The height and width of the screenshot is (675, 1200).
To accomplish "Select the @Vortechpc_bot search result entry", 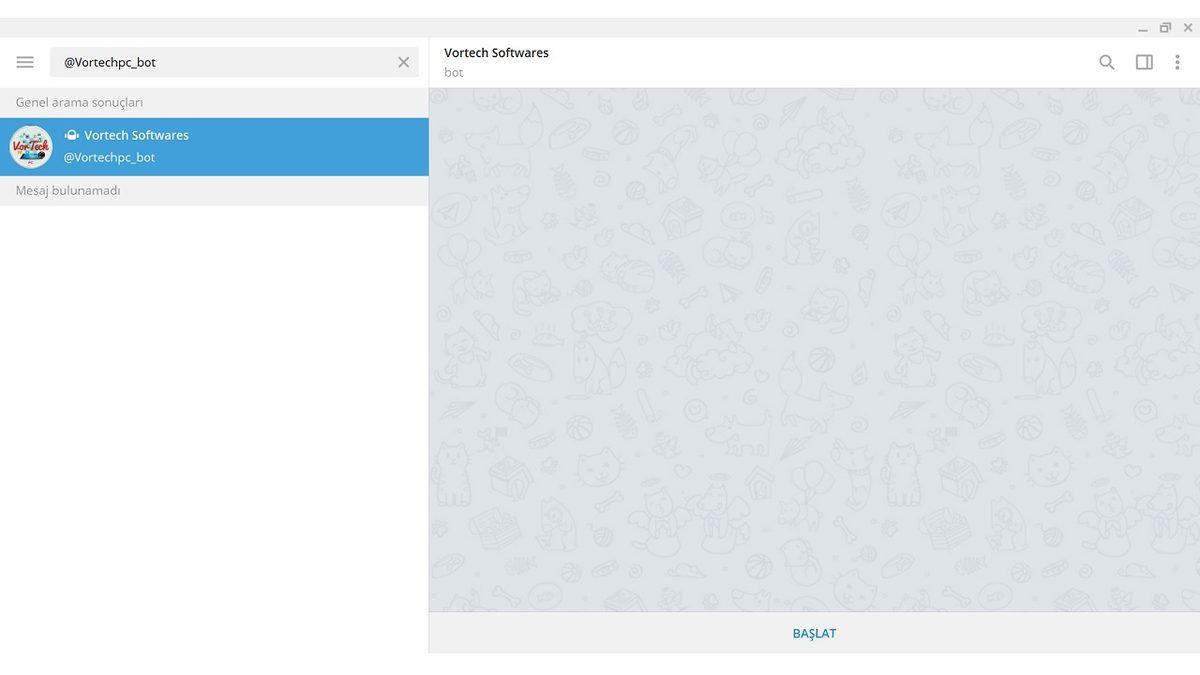I will (x=214, y=146).
